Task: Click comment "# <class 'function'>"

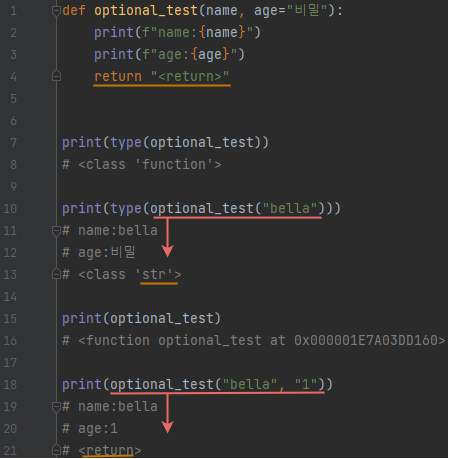Action: pos(142,165)
